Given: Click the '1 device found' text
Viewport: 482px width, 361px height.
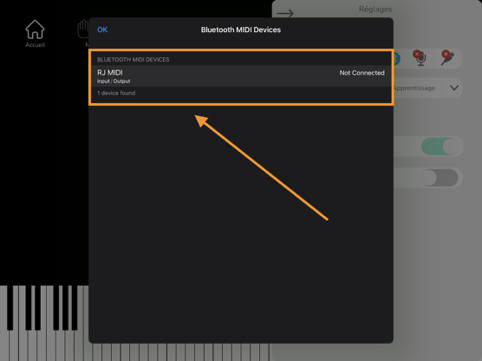Looking at the screenshot, I should (x=116, y=93).
